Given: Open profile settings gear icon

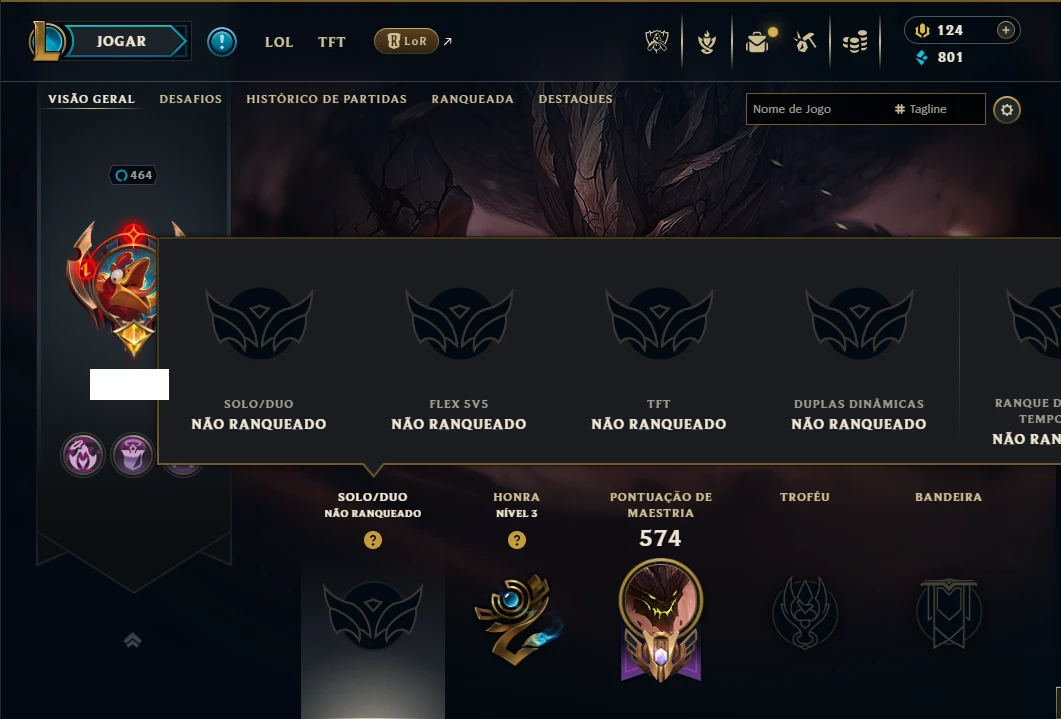Looking at the screenshot, I should (x=1007, y=110).
